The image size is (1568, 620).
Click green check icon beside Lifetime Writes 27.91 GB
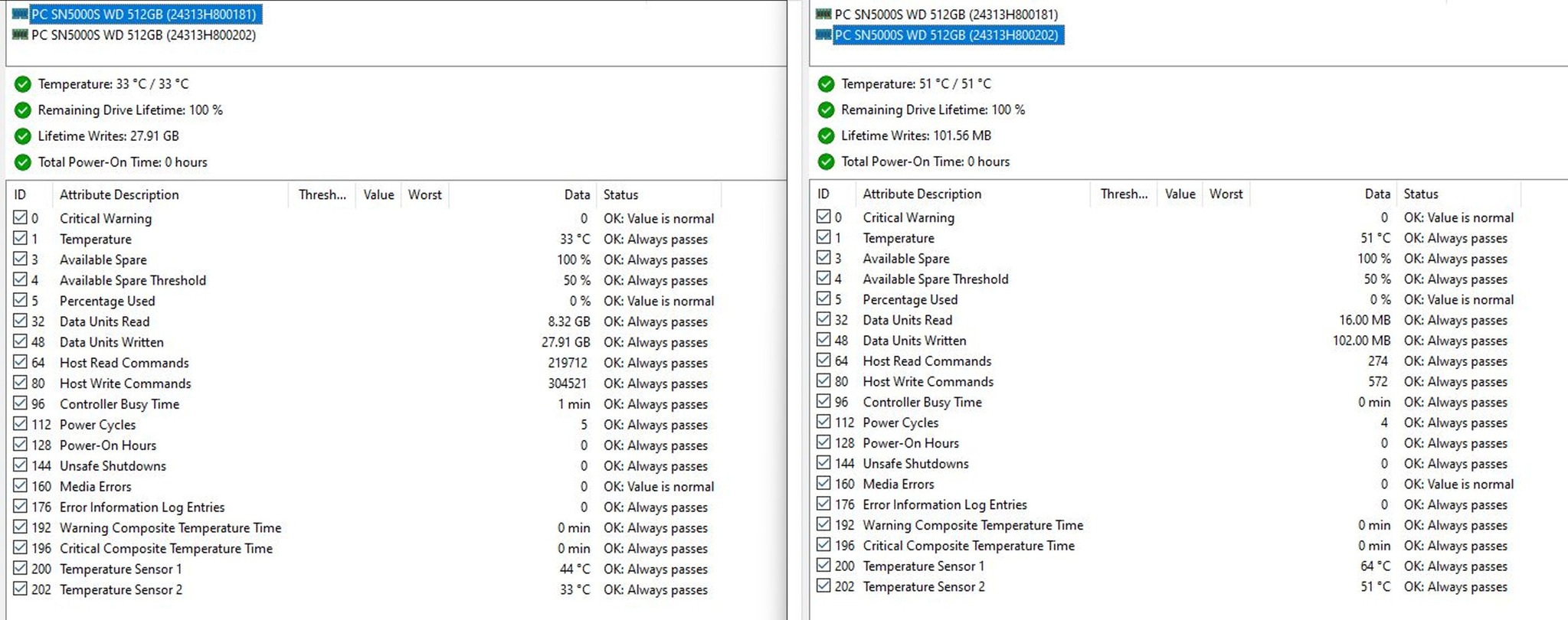[x=23, y=136]
